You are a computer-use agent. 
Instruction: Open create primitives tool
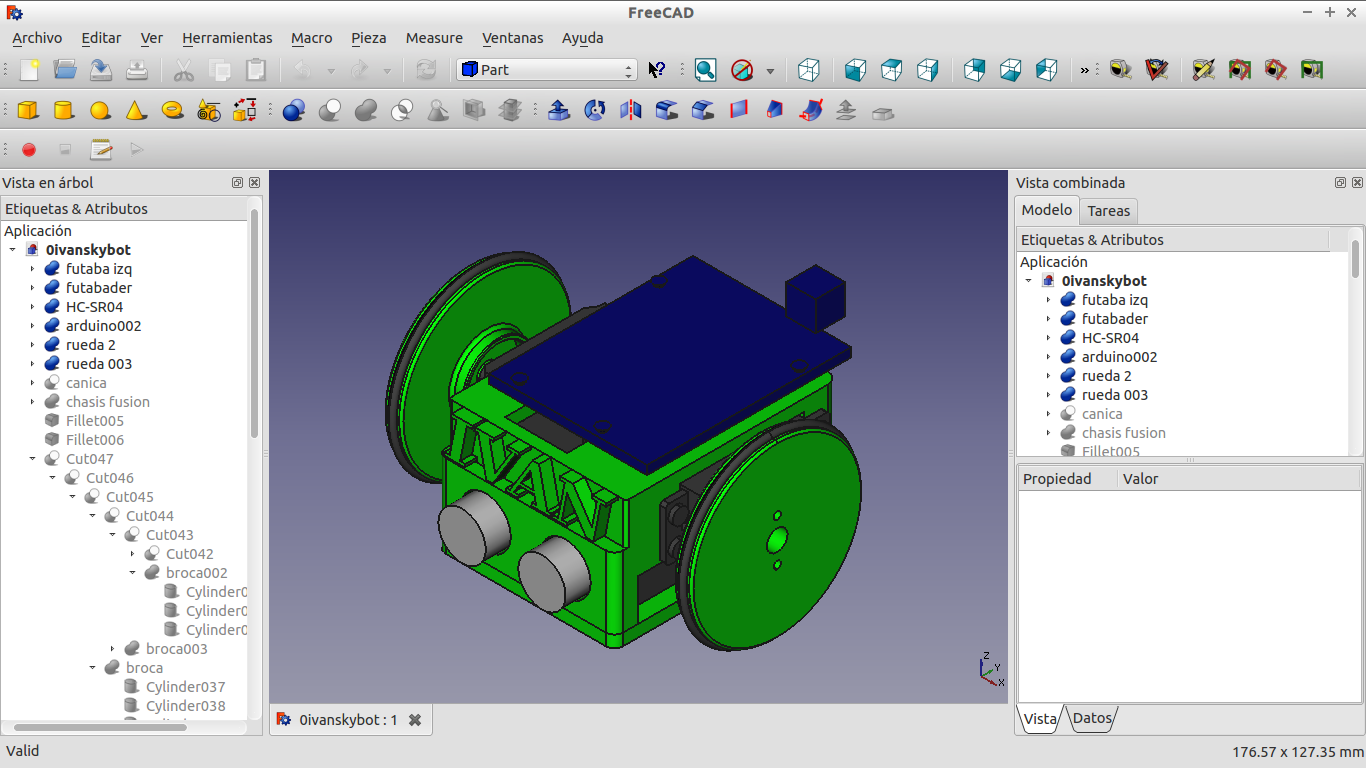pyautogui.click(x=208, y=110)
